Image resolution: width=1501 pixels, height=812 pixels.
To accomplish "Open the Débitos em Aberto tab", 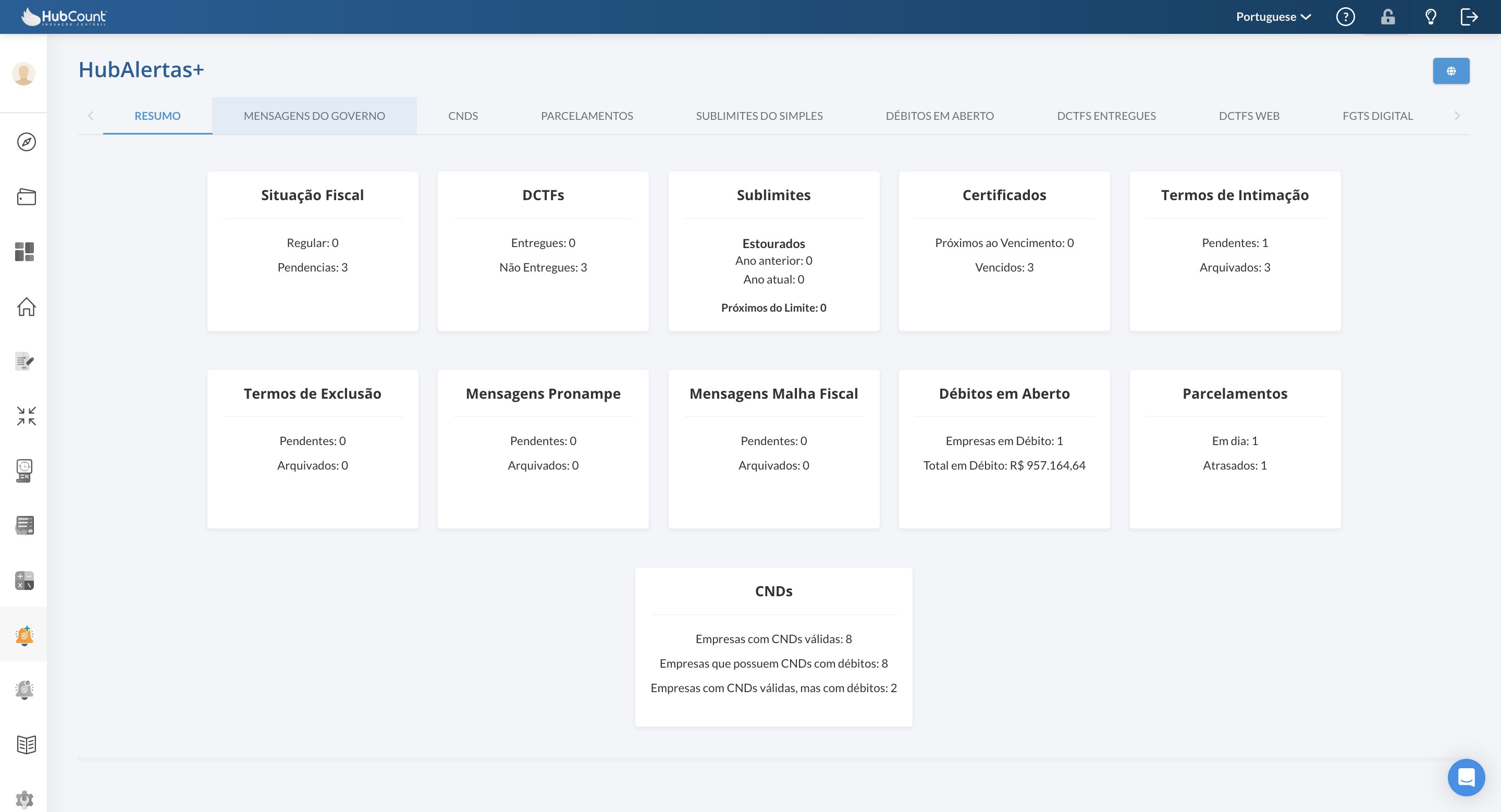I will (940, 116).
